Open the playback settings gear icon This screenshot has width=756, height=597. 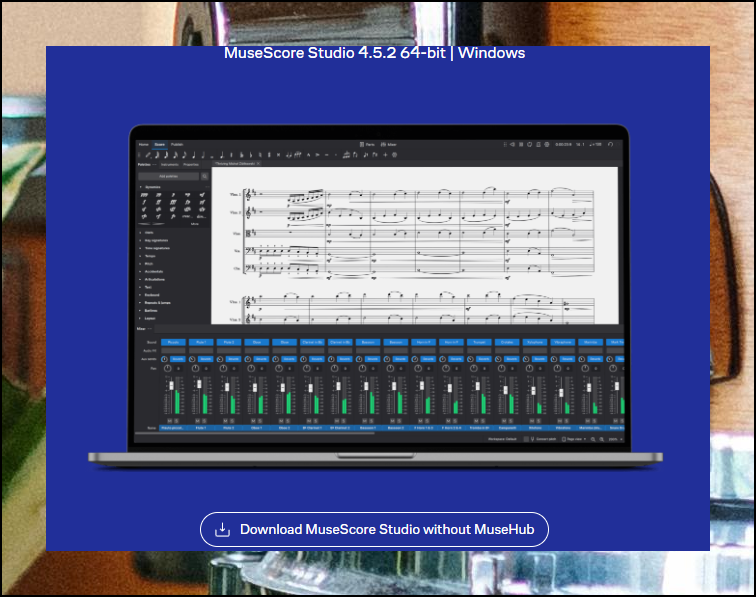(547, 144)
